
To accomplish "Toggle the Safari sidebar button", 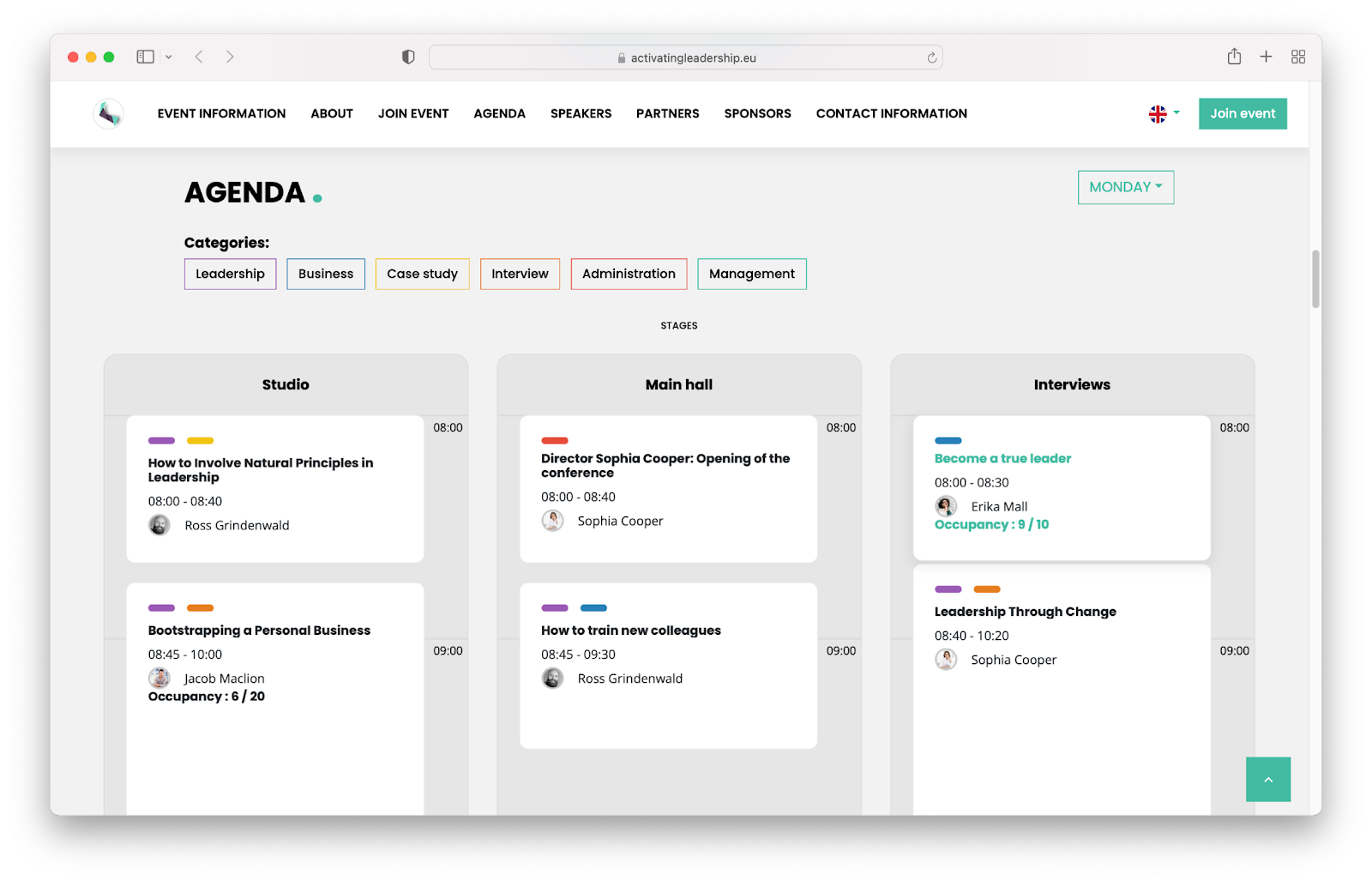I will click(145, 57).
